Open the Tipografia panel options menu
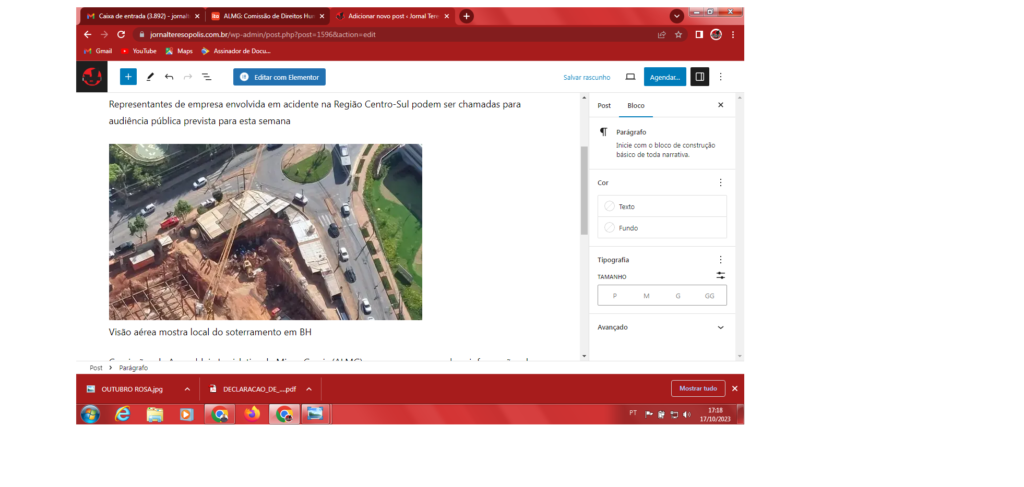 tap(721, 260)
